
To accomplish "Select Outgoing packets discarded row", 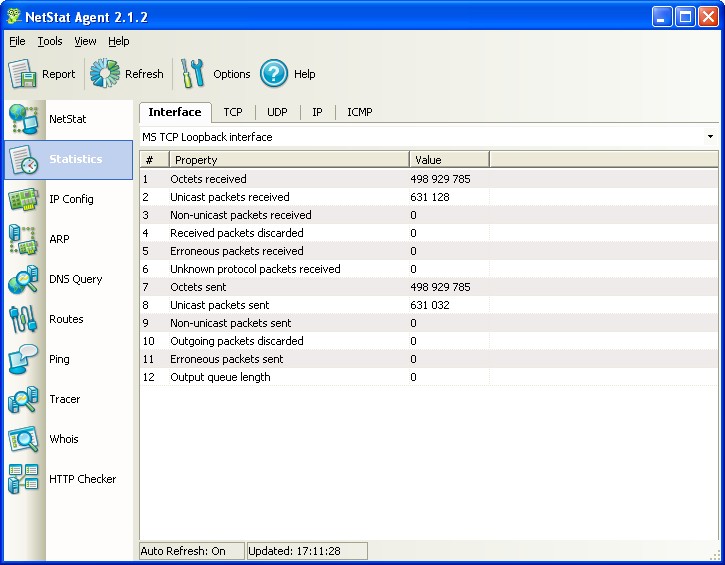I will tap(429, 341).
